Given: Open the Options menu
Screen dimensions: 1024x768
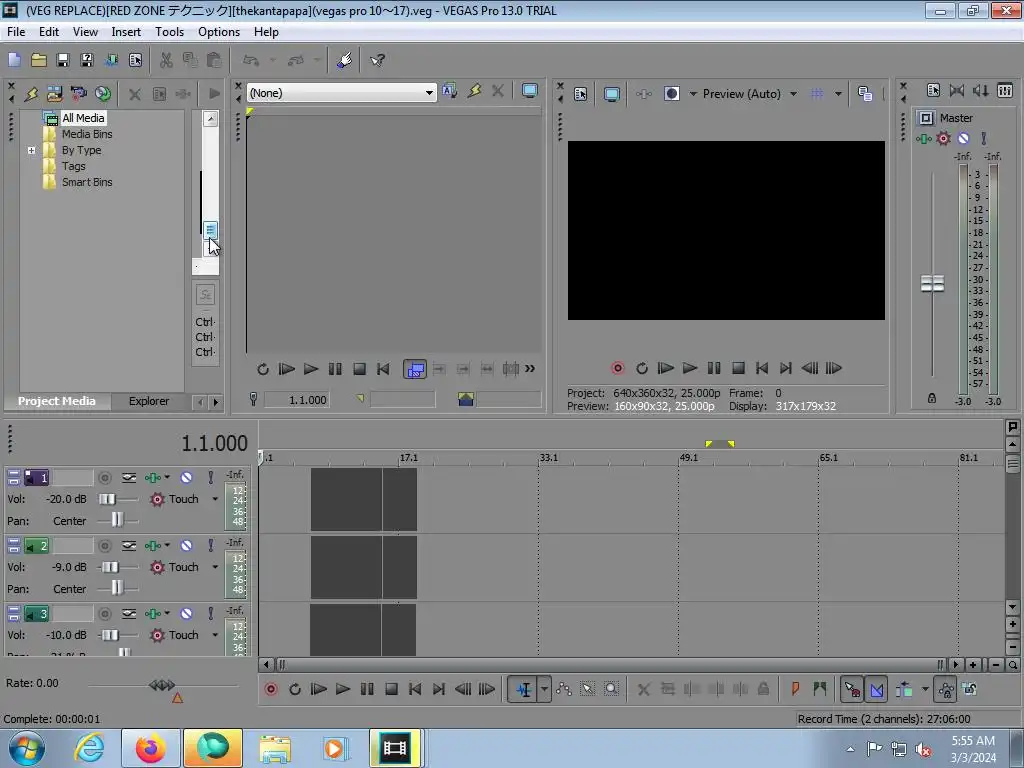Looking at the screenshot, I should click(219, 32).
